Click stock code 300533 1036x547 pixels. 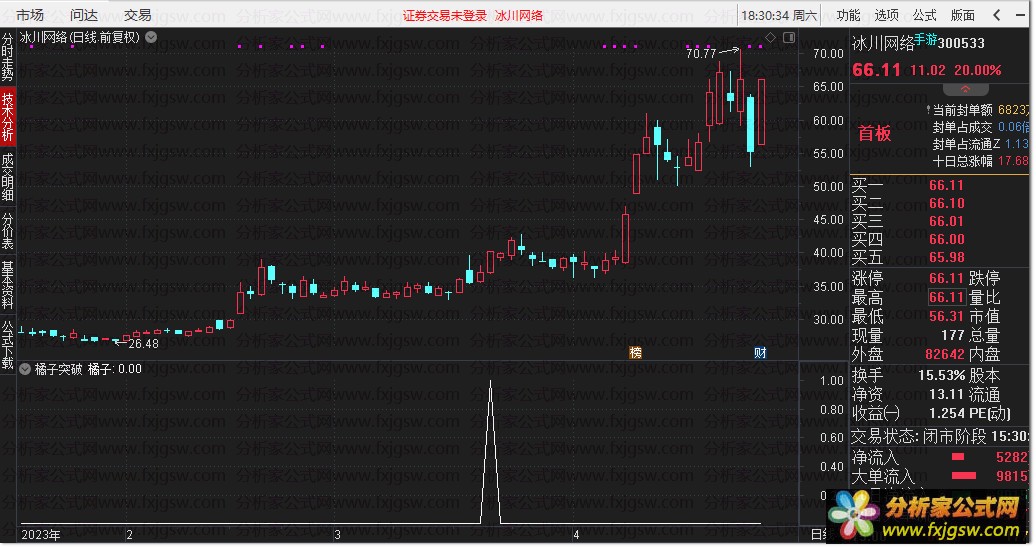(961, 44)
